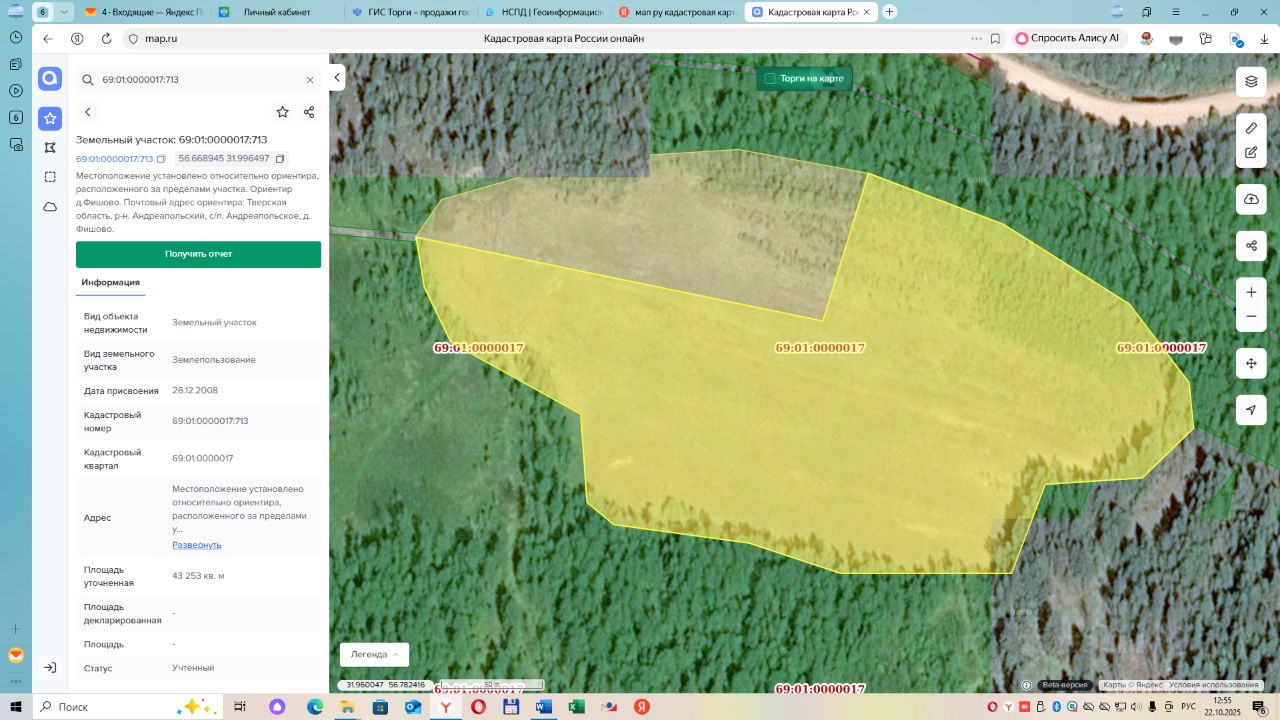Screen dimensions: 1280x720
Task: Switch keyboard language from 'РУС'
Action: pos(1188,706)
